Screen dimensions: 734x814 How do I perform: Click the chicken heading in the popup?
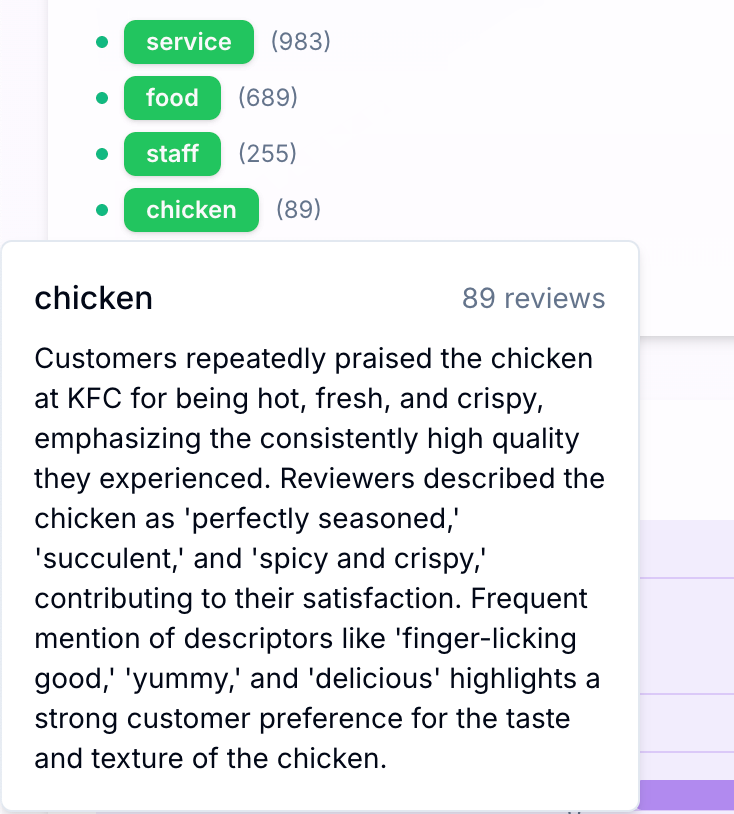[x=93, y=298]
